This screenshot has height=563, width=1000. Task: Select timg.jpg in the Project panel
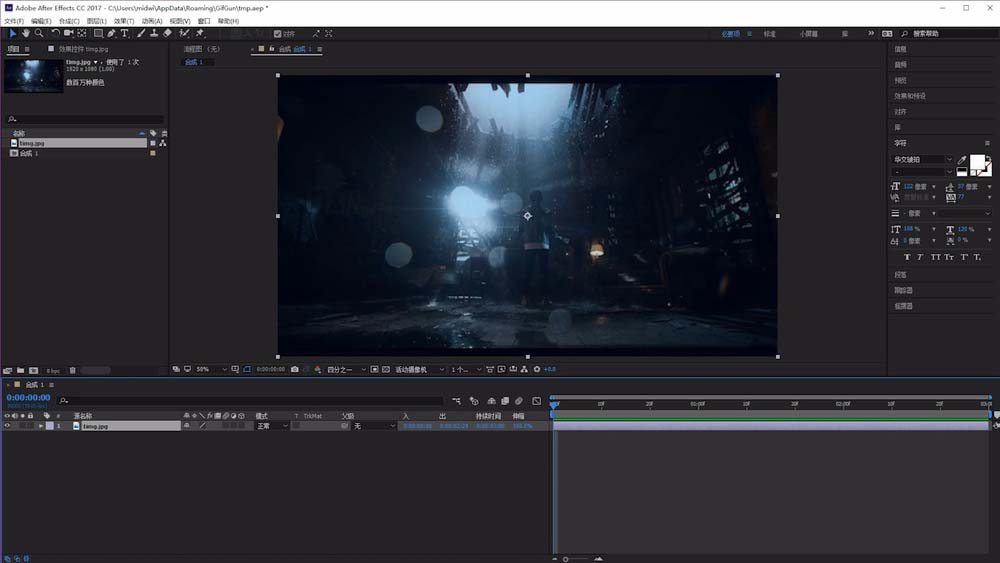33,143
